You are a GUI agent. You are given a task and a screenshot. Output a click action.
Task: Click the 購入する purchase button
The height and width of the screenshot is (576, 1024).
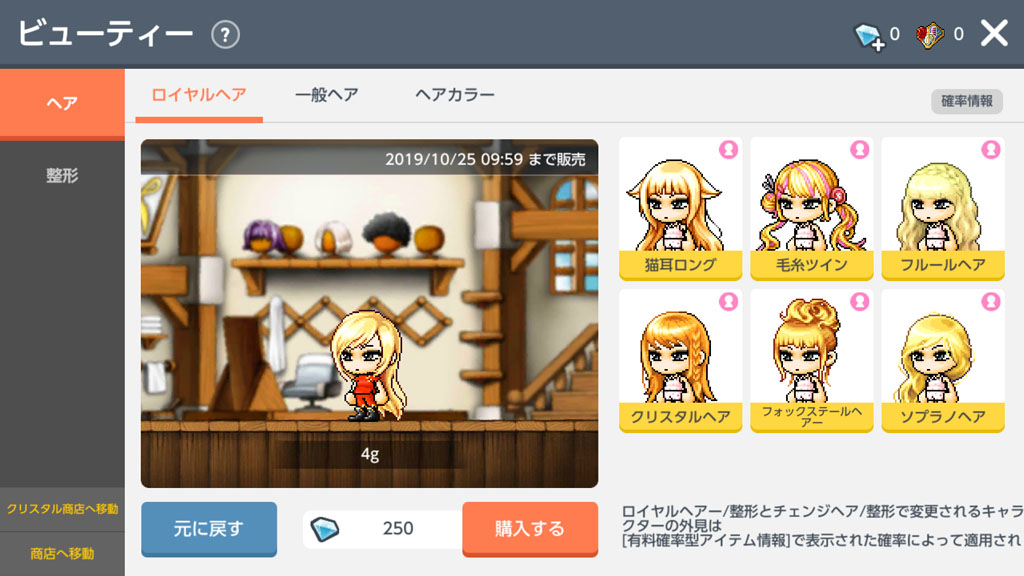tap(530, 529)
